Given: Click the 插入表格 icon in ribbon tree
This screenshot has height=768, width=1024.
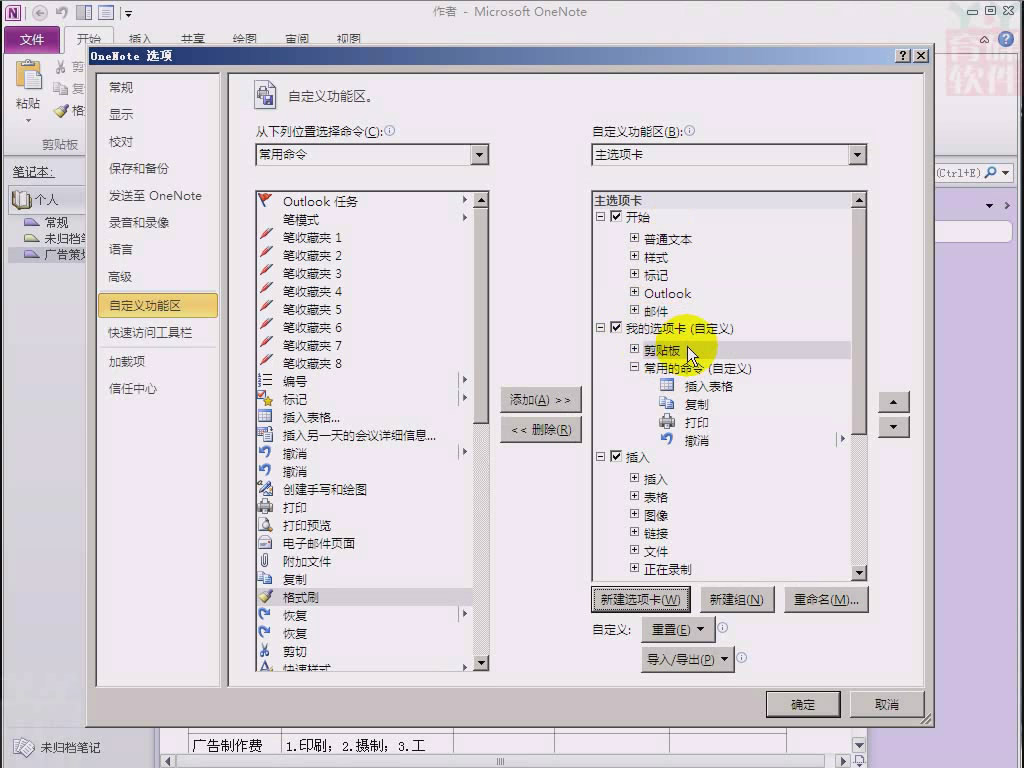Looking at the screenshot, I should (667, 385).
